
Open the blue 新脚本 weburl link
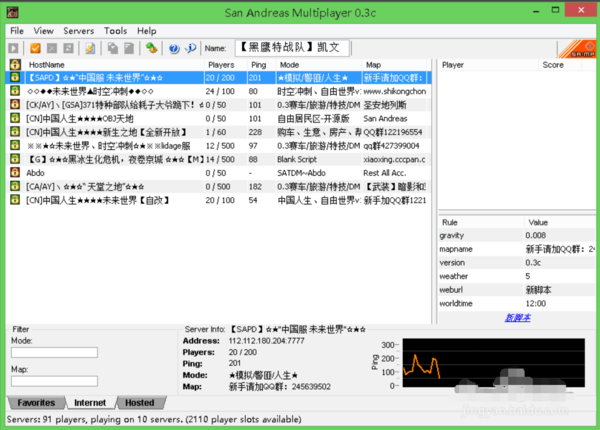coord(517,318)
